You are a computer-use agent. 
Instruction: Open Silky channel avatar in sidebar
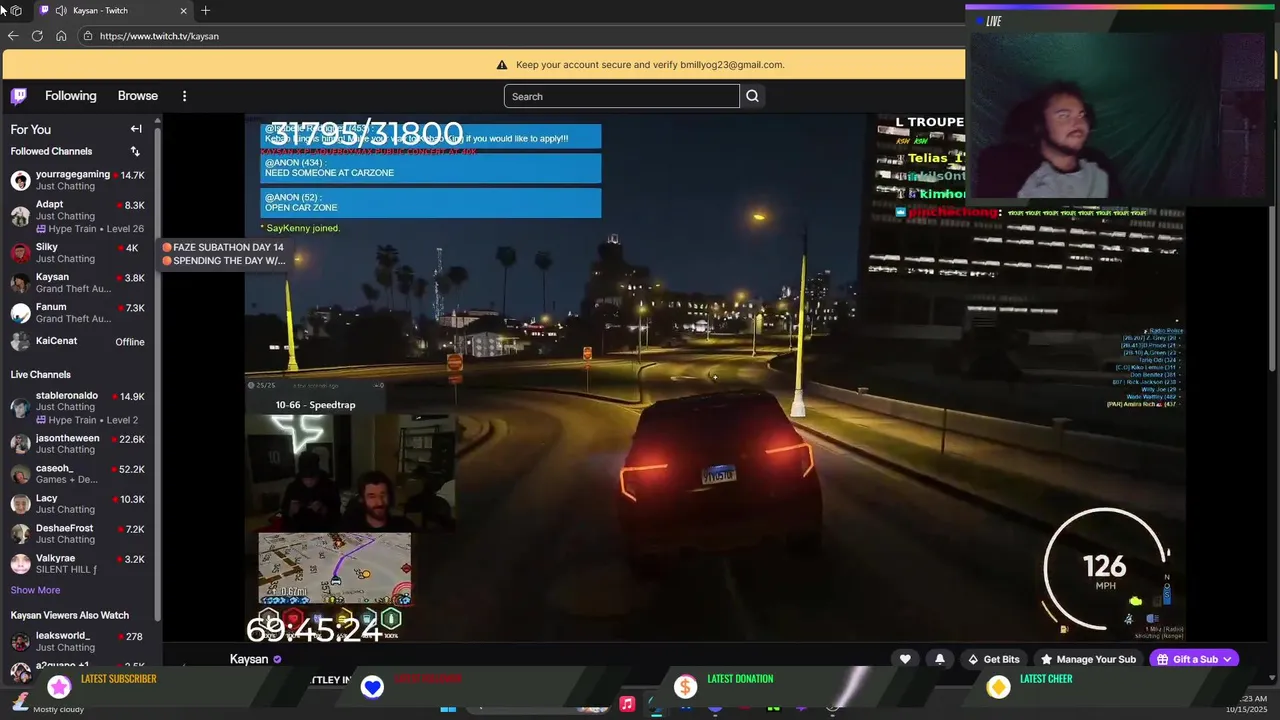20,253
